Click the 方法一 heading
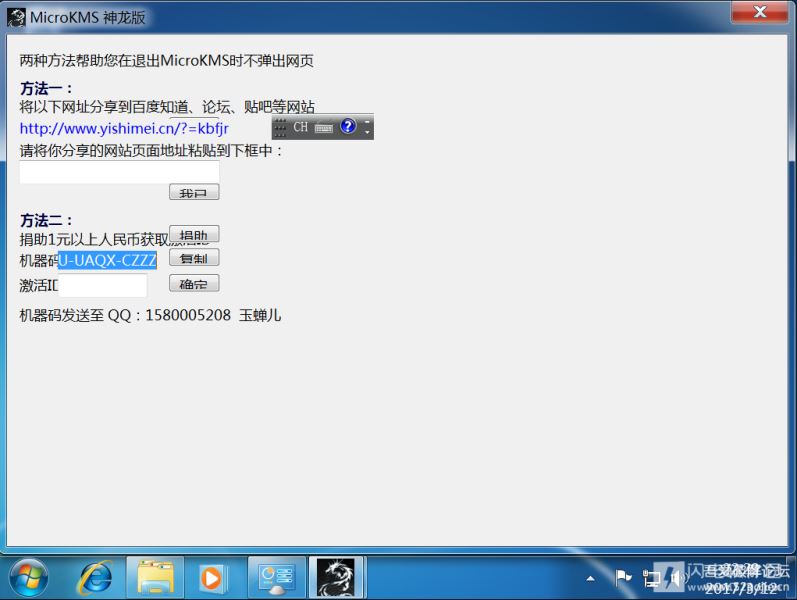This screenshot has height=600, width=797. tap(46, 88)
